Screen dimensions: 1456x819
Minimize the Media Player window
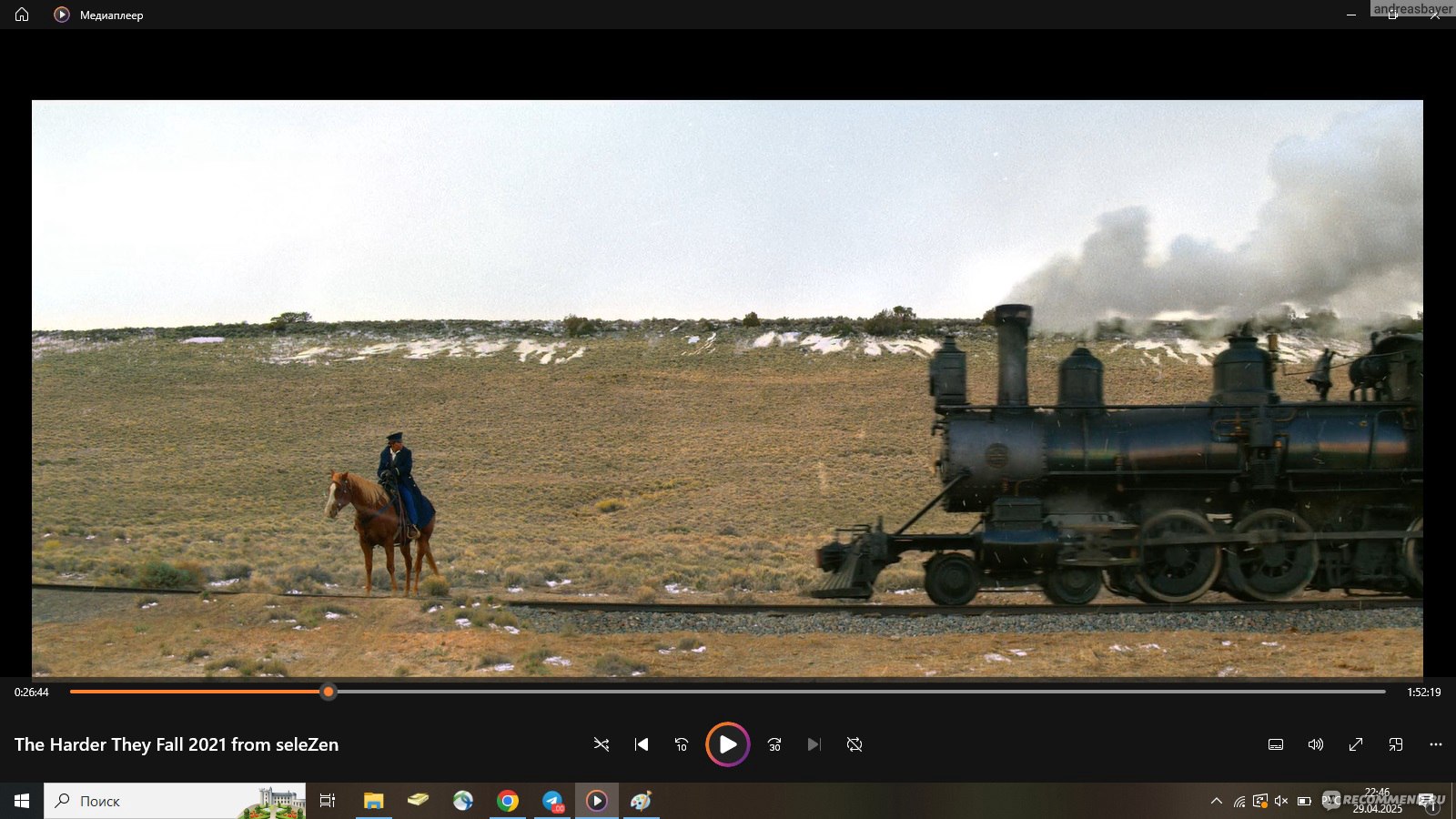pyautogui.click(x=1351, y=15)
